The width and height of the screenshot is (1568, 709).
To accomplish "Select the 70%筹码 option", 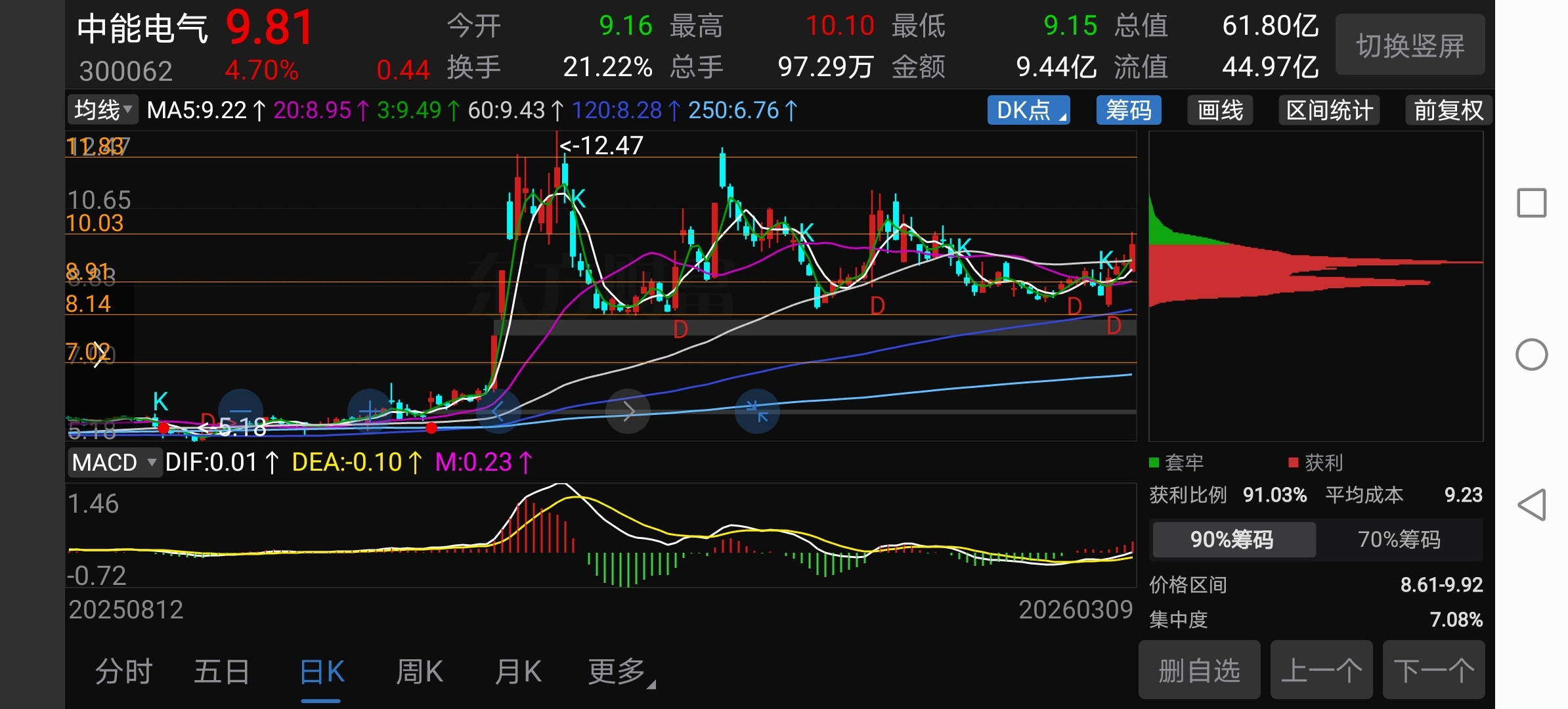I will (x=1399, y=540).
